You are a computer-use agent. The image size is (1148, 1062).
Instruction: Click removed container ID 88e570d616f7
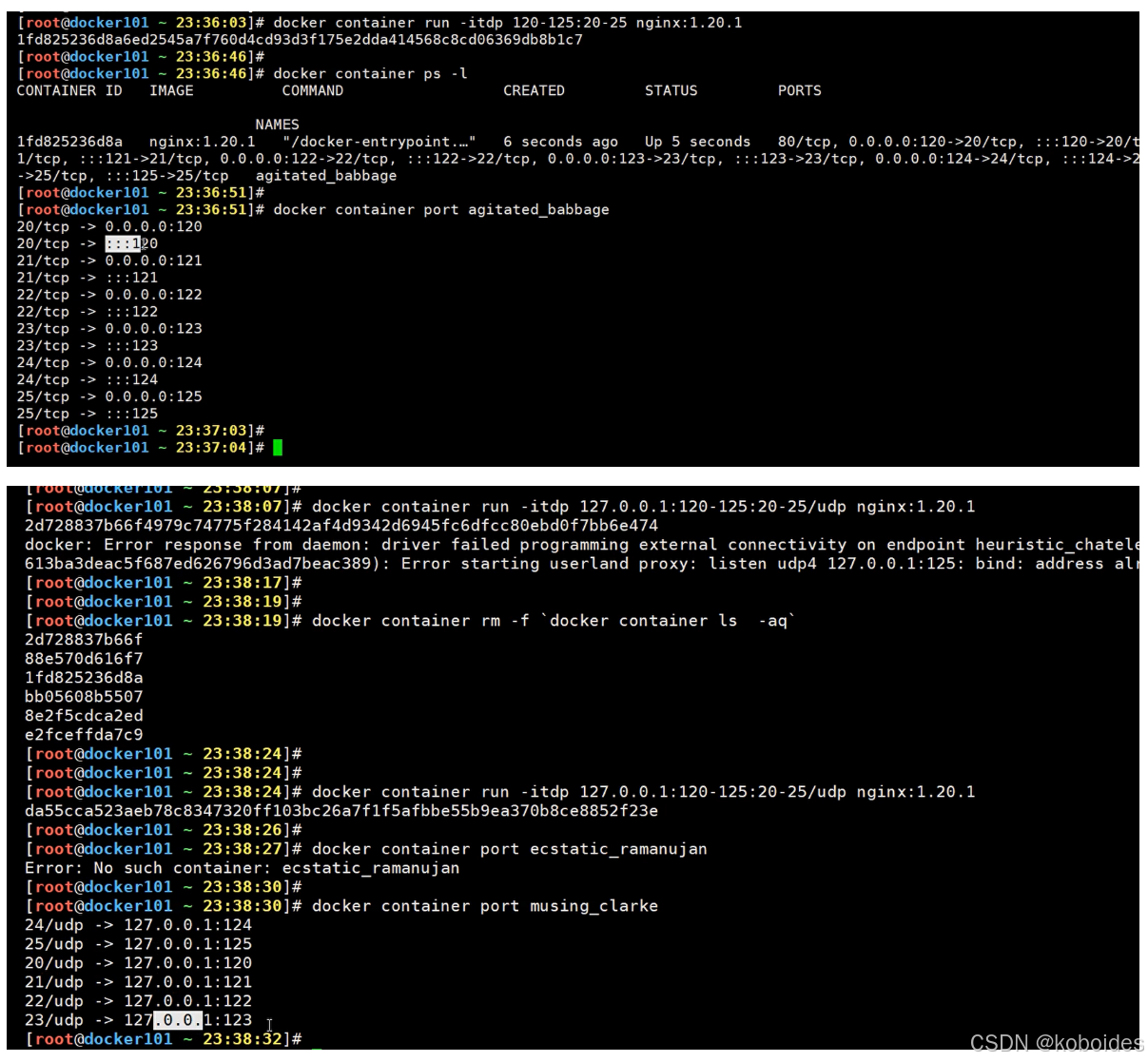pos(84,659)
